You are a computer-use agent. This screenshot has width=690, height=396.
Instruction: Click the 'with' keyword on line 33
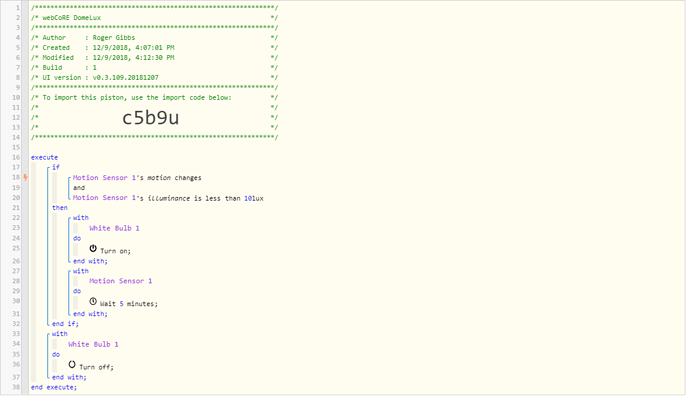(x=60, y=334)
